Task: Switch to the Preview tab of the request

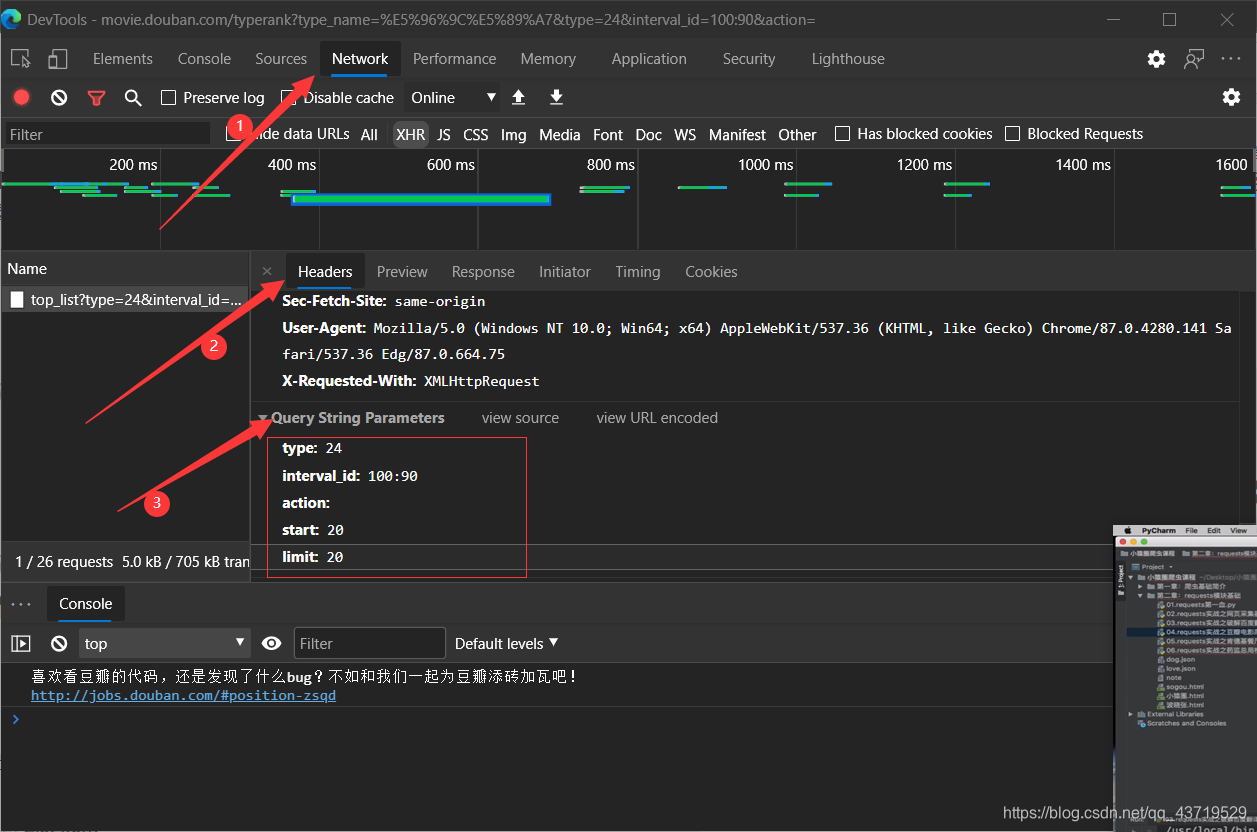Action: pos(402,271)
